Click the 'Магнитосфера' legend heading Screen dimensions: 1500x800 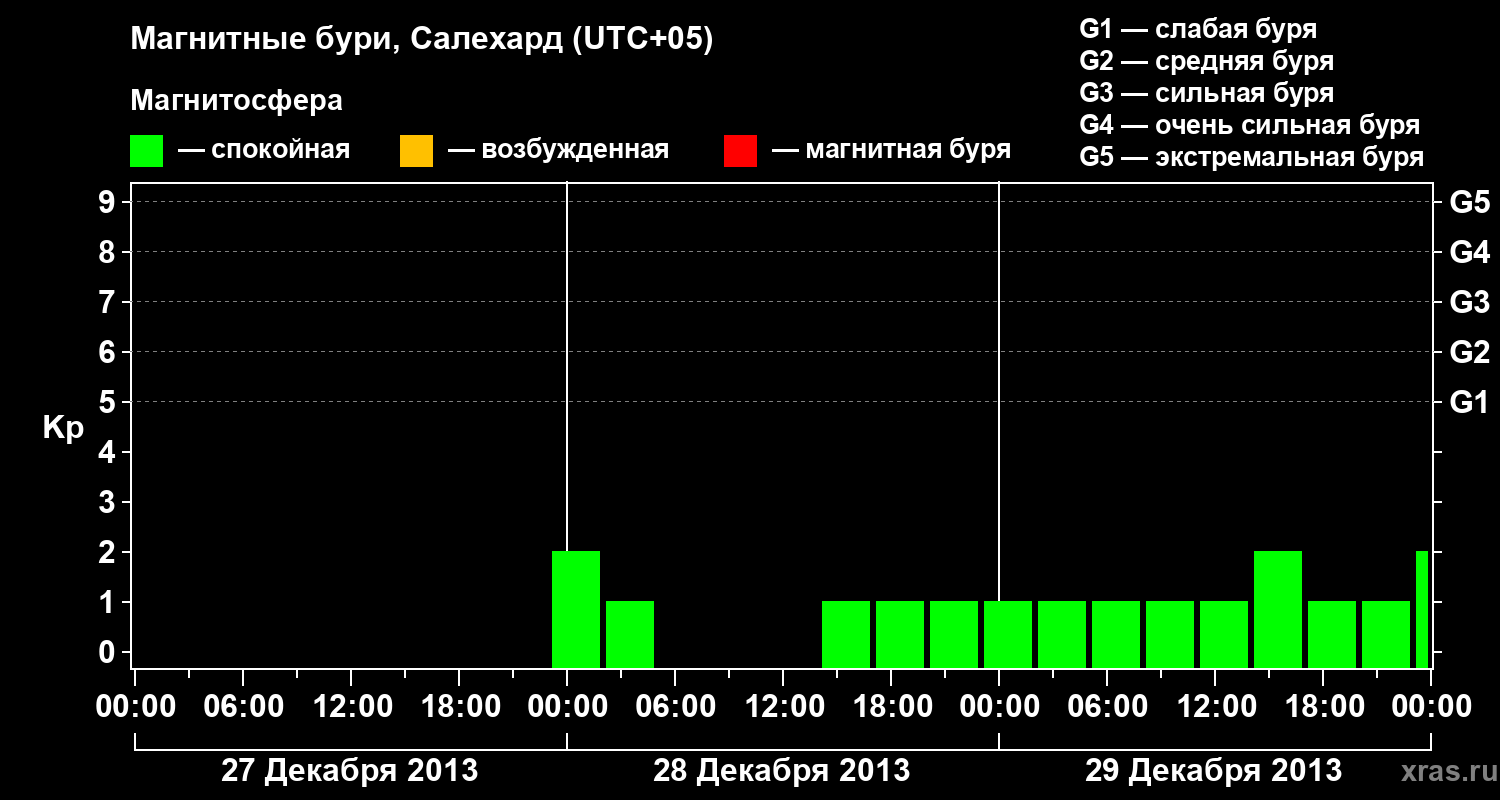[x=236, y=101]
